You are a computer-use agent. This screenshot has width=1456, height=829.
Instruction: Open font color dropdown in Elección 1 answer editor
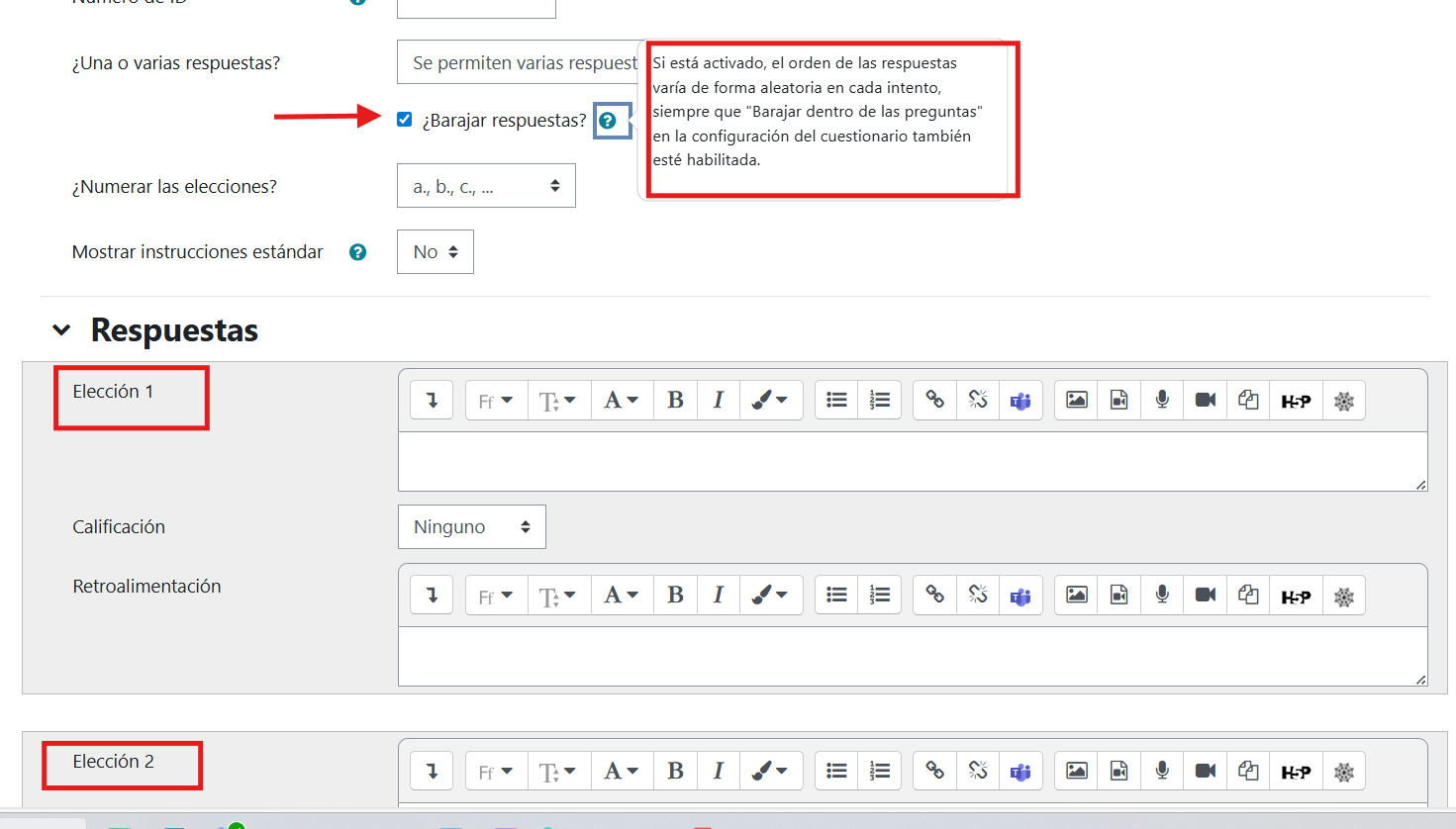click(622, 400)
